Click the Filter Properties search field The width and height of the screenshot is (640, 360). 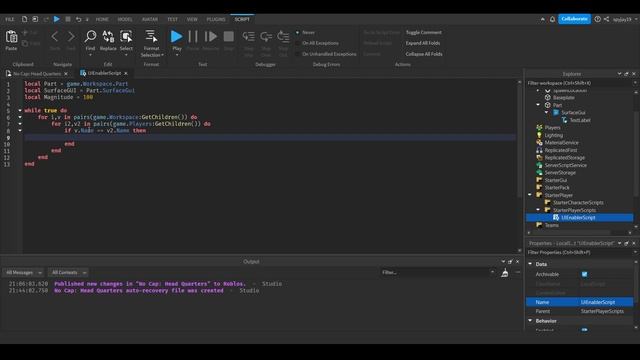pyautogui.click(x=580, y=252)
